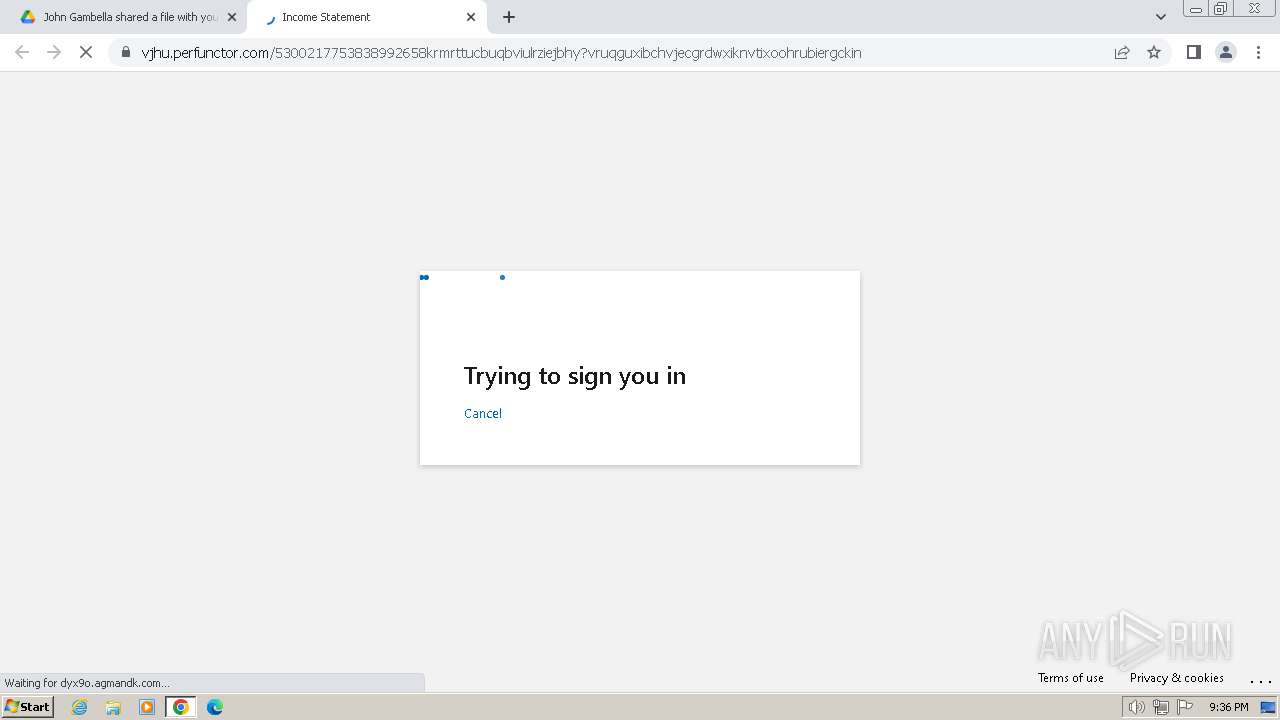Launch Microsoft Edge from taskbar
This screenshot has height=720, width=1280.
215,707
